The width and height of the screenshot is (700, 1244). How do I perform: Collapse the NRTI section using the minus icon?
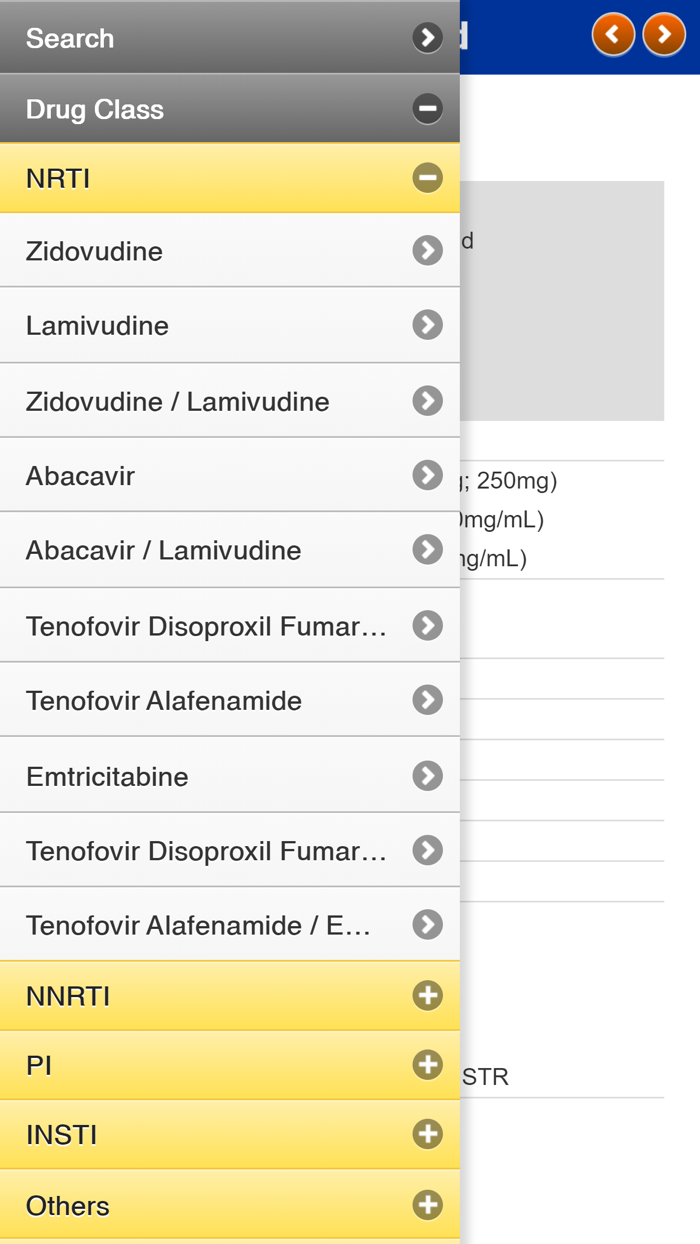[x=427, y=177]
